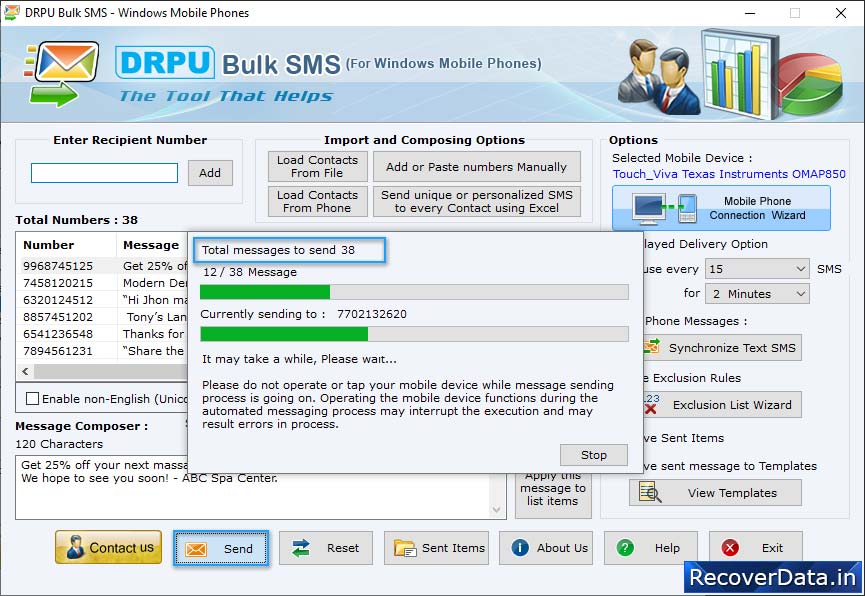Click the Help button

click(650, 548)
